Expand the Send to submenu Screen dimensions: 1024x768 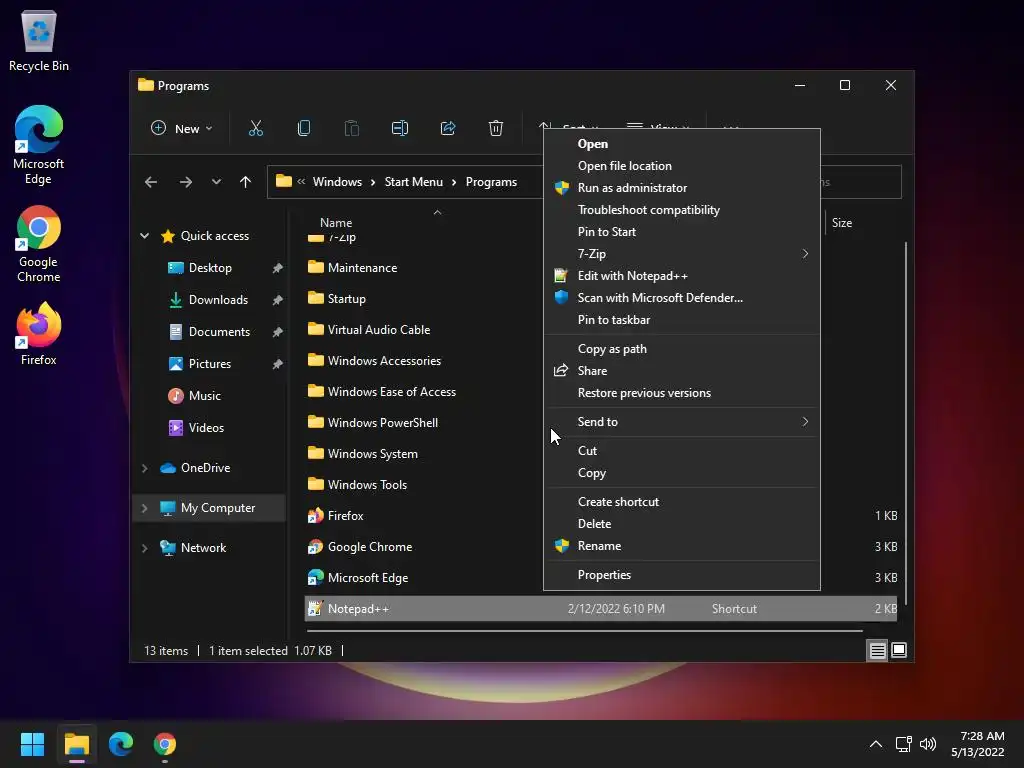tap(682, 422)
